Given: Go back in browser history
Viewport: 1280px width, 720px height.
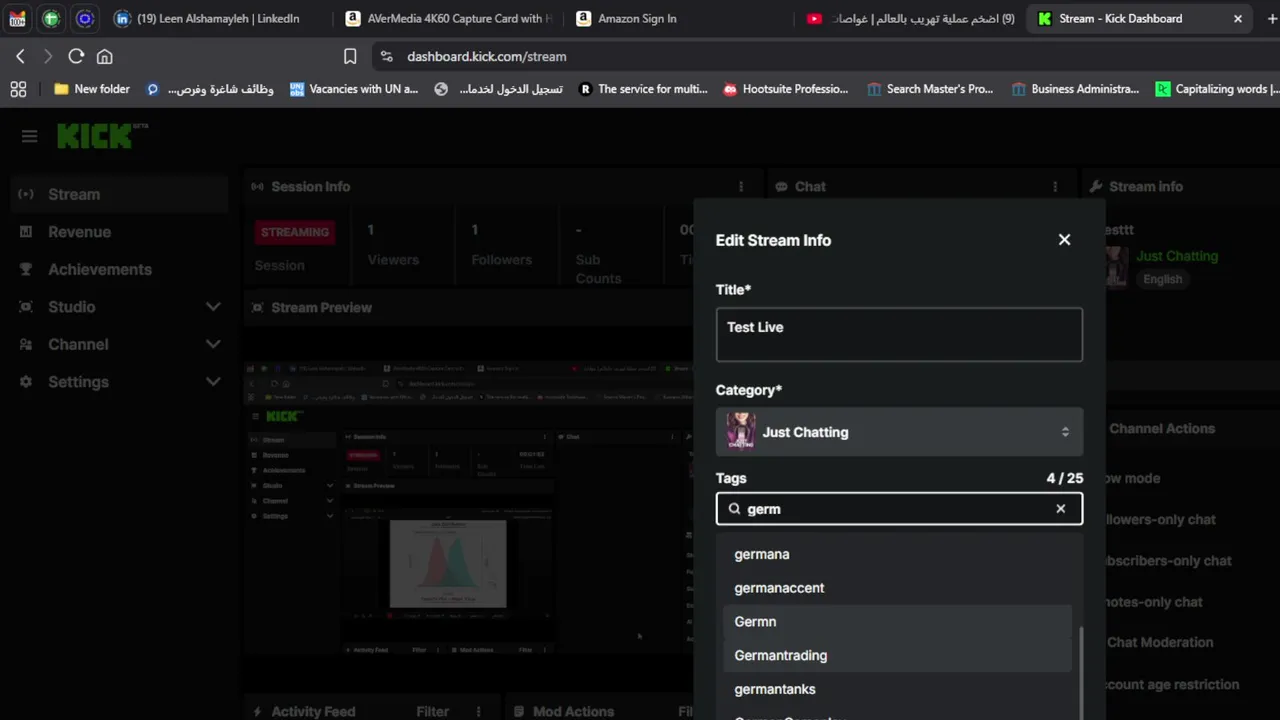Looking at the screenshot, I should pos(20,57).
